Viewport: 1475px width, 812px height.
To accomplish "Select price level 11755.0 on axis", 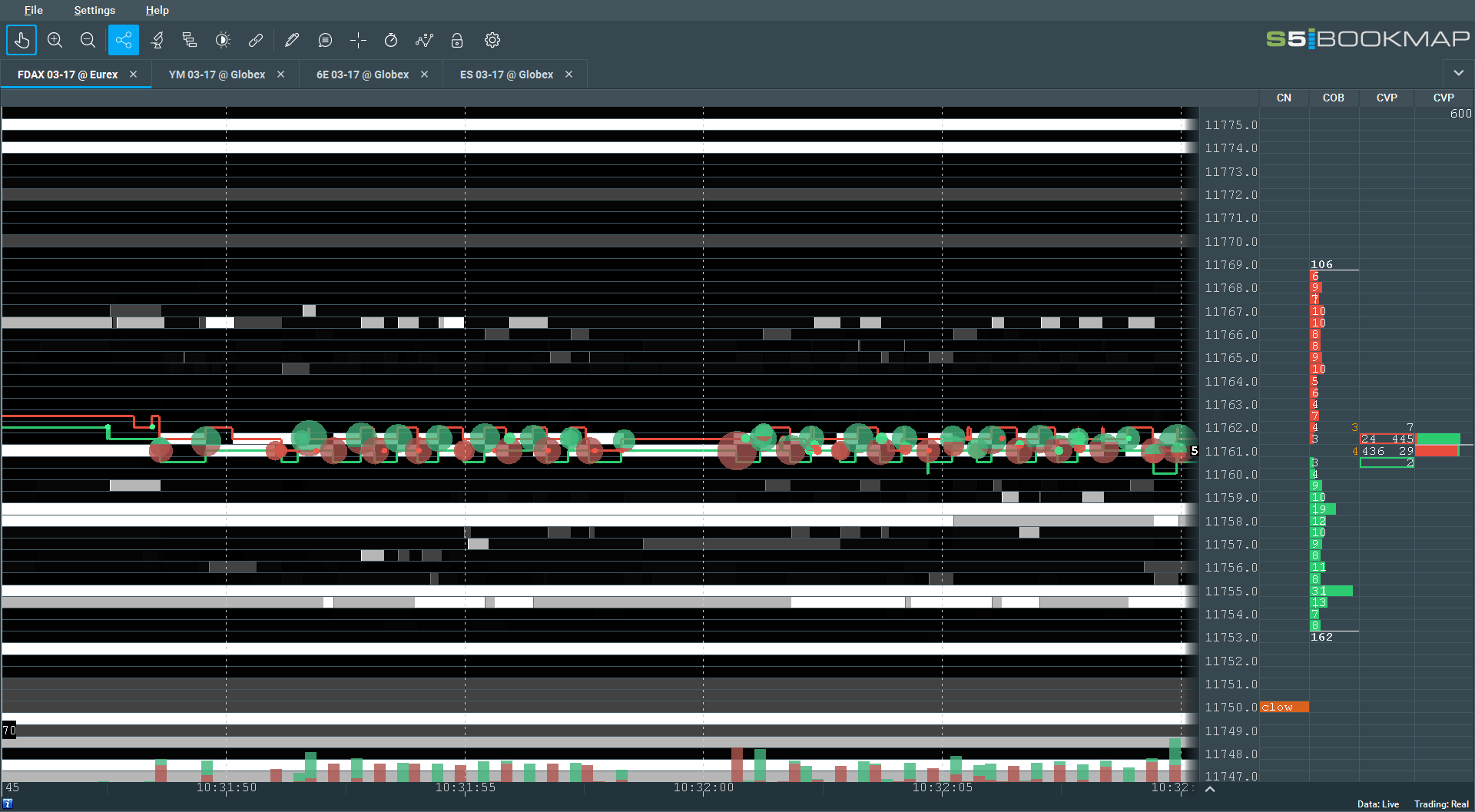I will click(x=1231, y=592).
